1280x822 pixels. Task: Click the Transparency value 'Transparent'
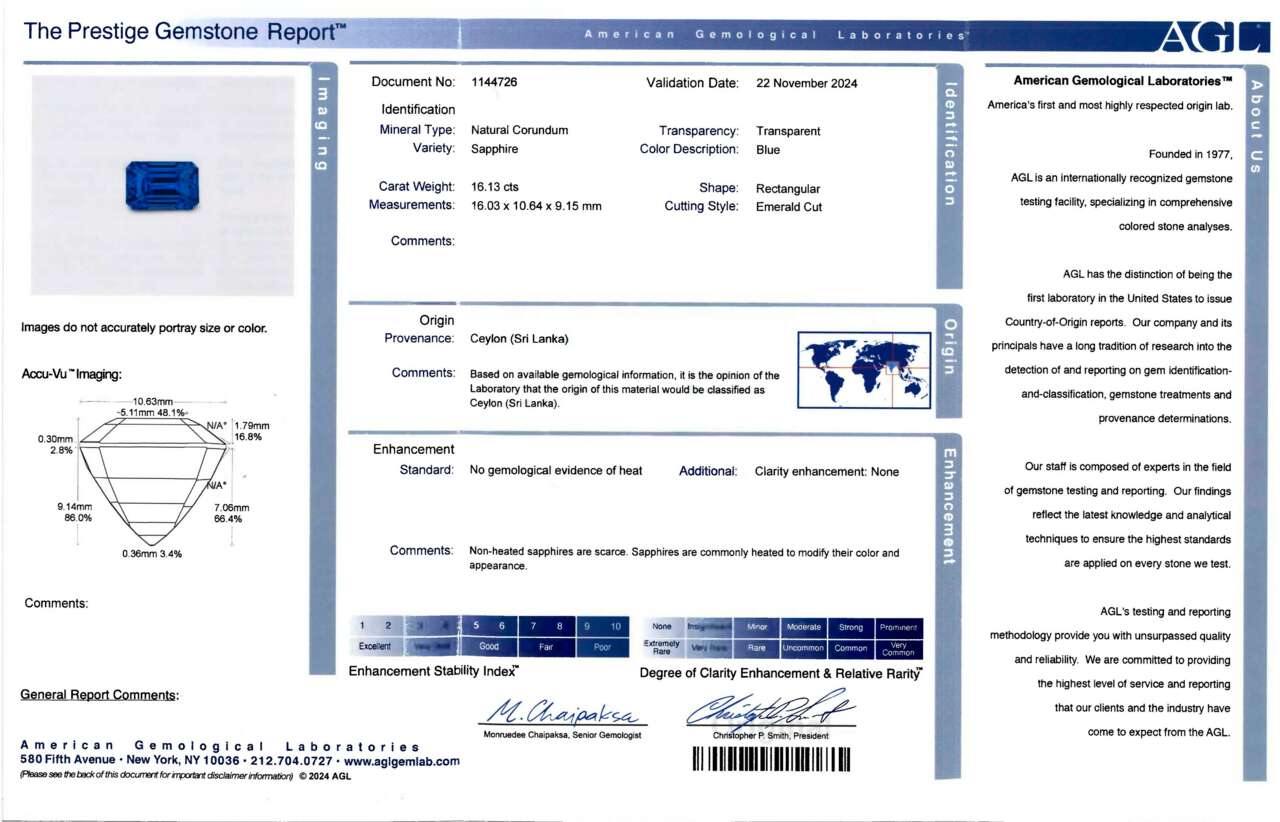(x=788, y=131)
